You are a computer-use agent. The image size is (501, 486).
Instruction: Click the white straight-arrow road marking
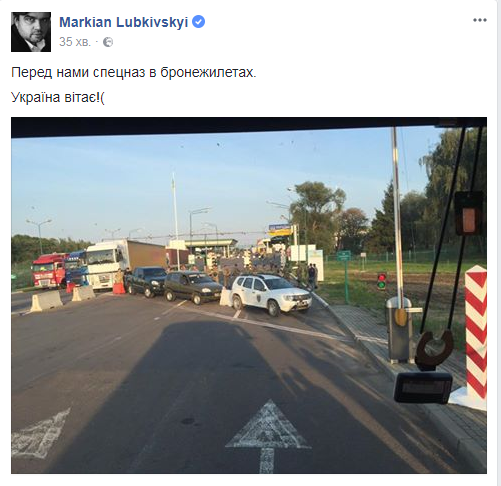click(x=268, y=435)
